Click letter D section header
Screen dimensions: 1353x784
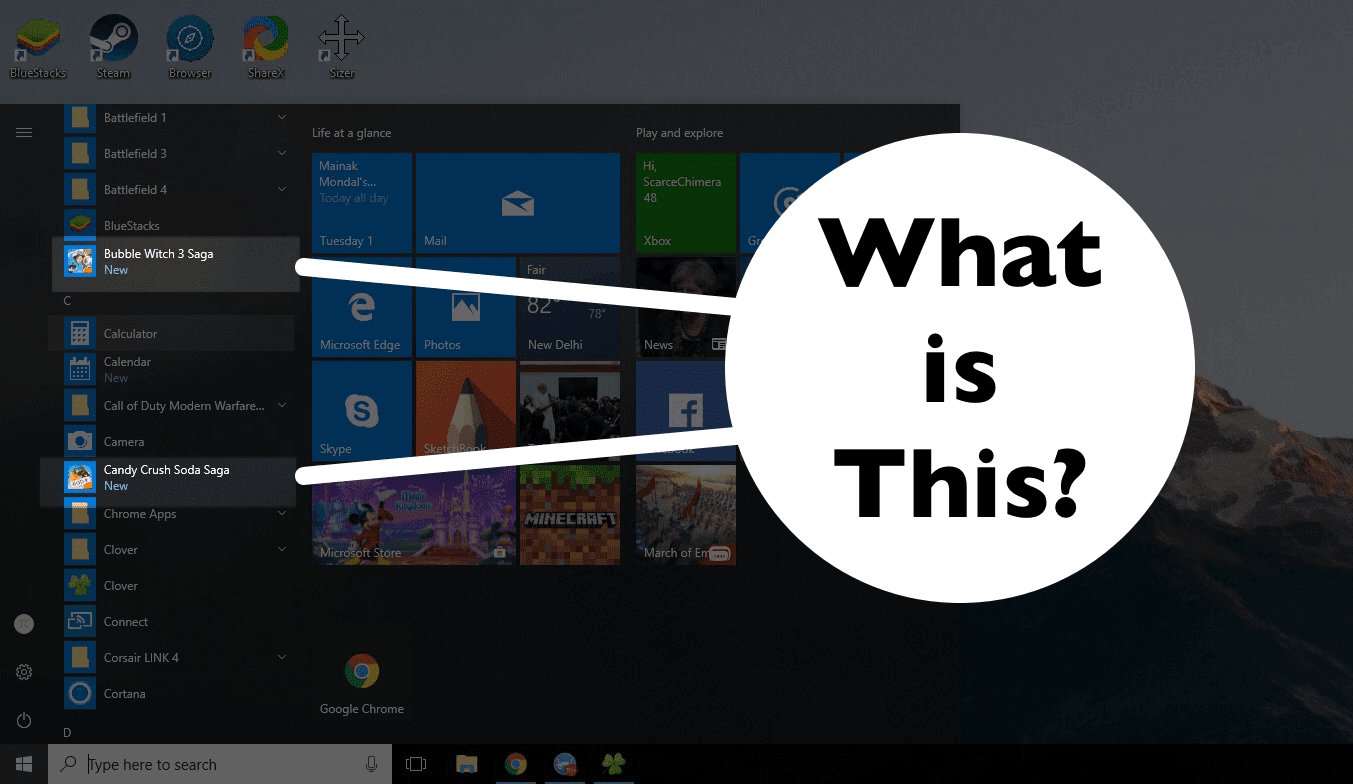68,733
